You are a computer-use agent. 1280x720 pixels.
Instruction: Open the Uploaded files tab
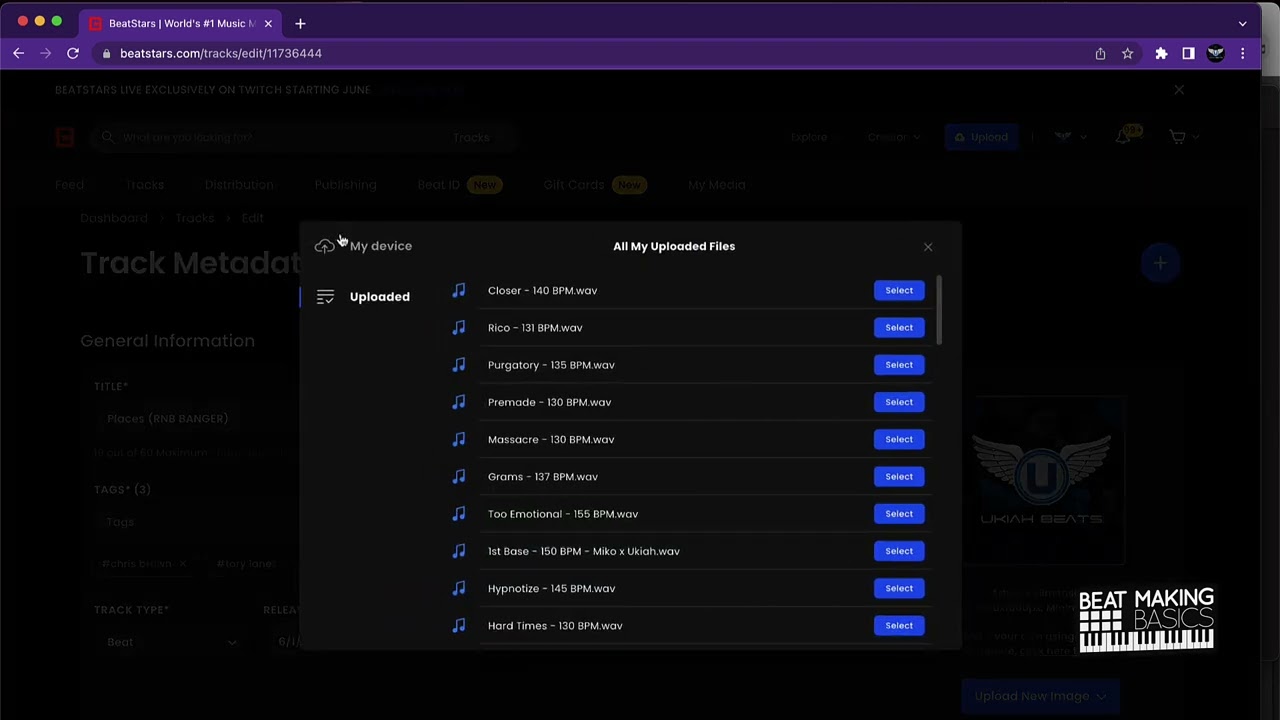[379, 297]
